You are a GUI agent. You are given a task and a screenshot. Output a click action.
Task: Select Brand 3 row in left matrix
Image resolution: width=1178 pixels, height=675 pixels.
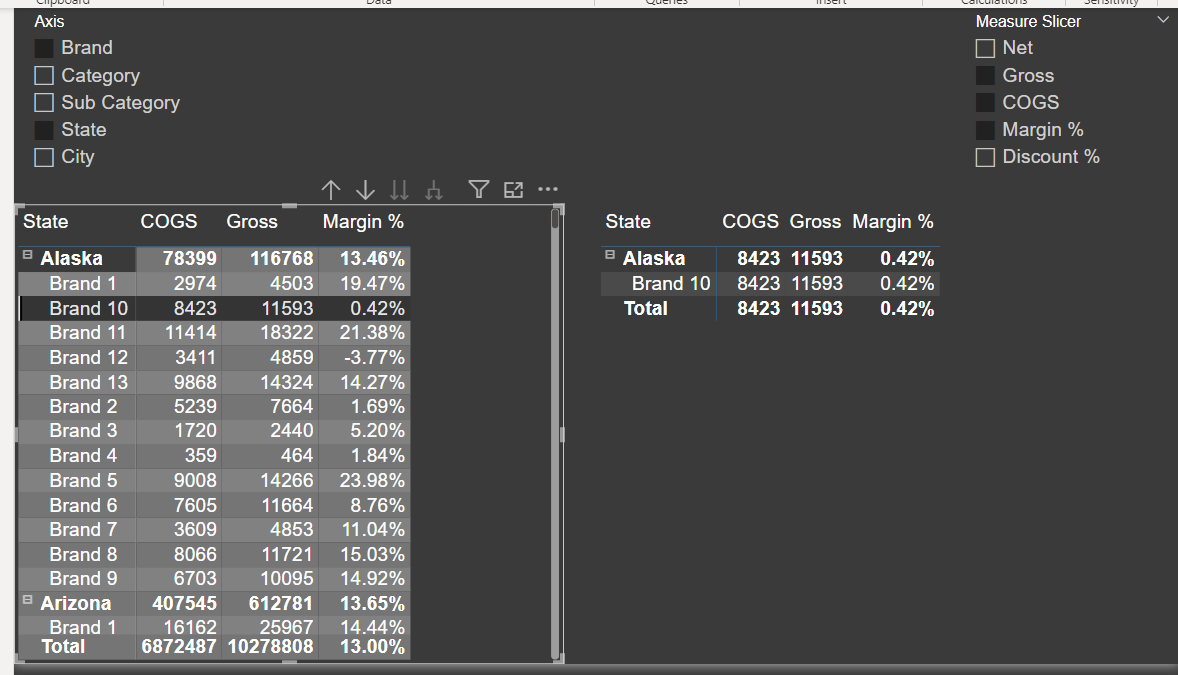click(x=214, y=431)
